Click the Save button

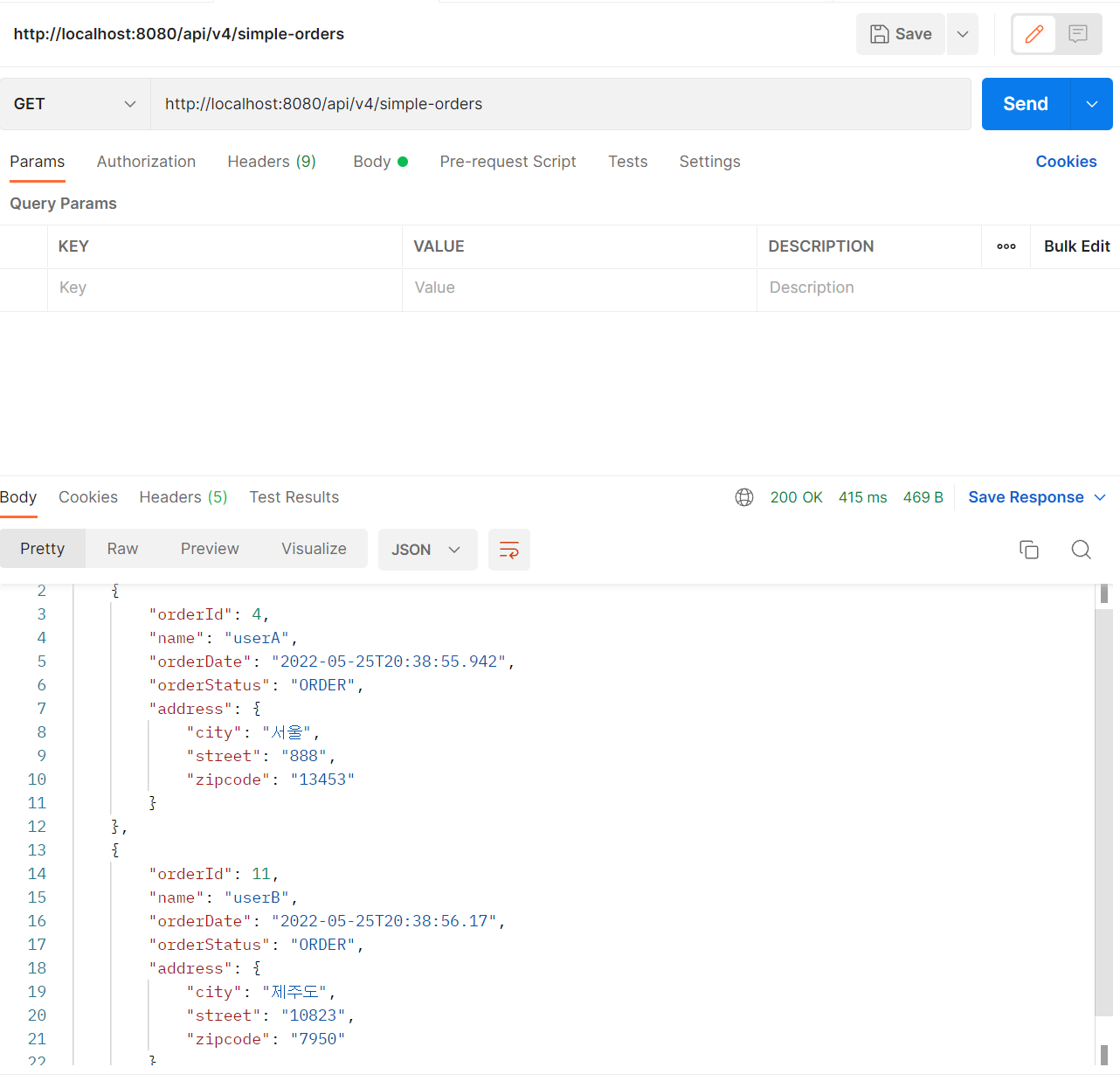901,34
